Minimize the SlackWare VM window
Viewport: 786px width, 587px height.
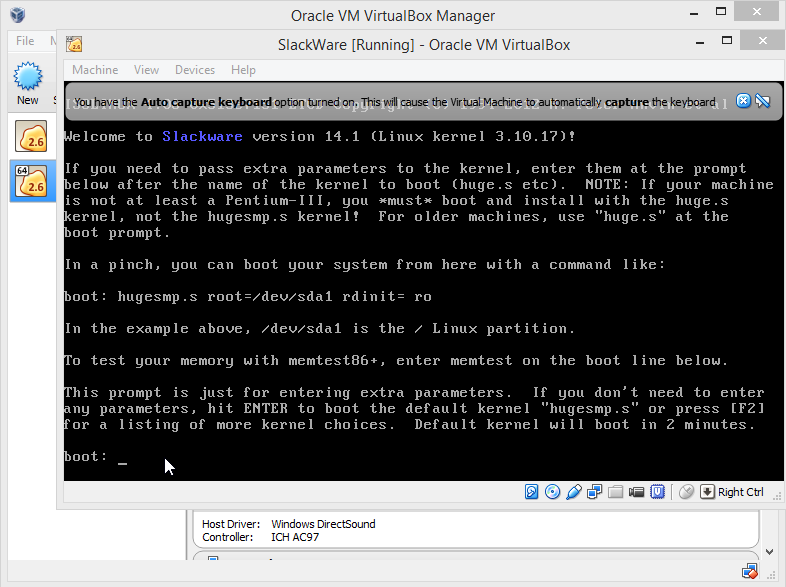[700, 43]
